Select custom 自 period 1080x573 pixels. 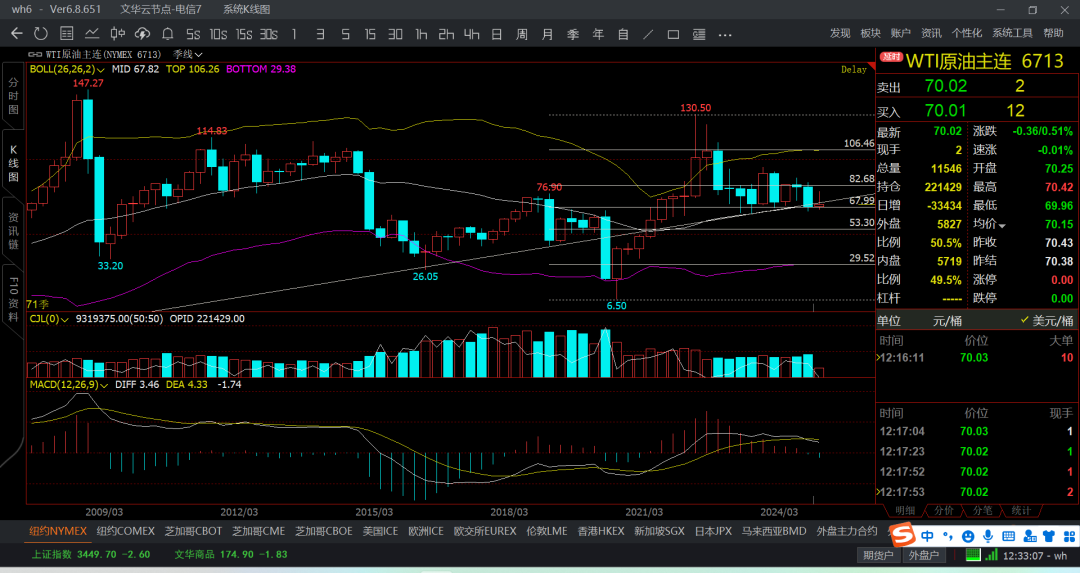click(x=623, y=34)
